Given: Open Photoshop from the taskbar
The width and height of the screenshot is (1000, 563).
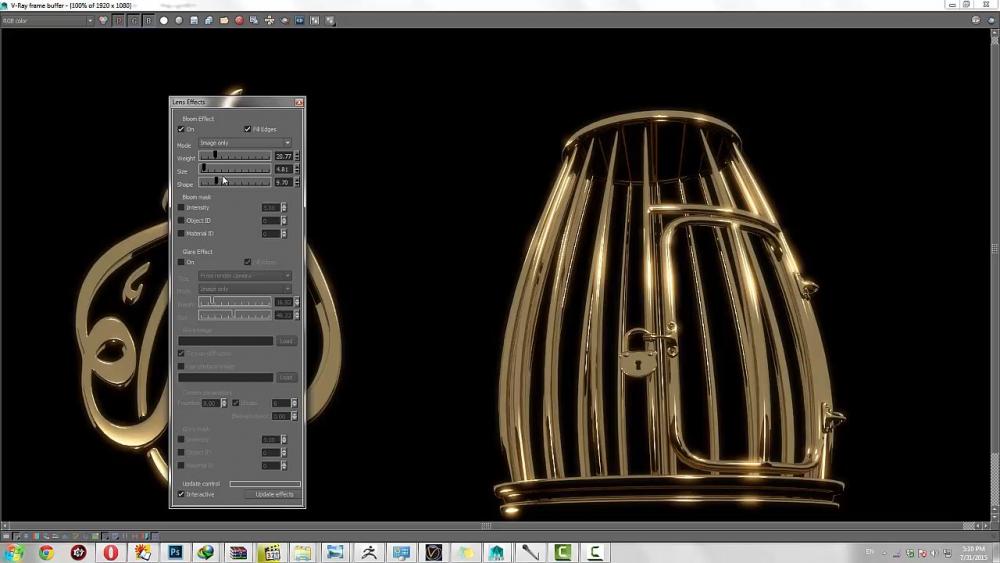Looking at the screenshot, I should (x=175, y=552).
